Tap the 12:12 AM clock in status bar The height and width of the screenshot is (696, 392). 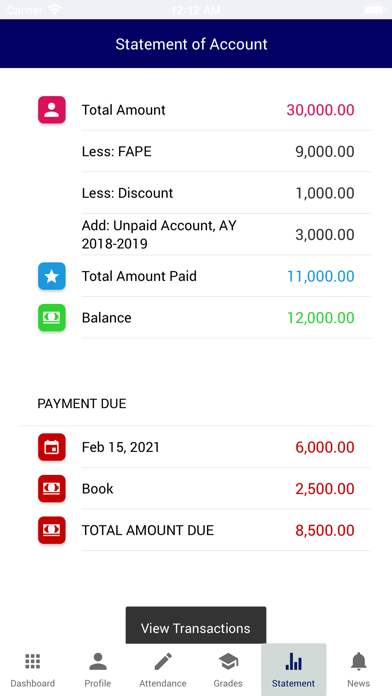click(x=196, y=10)
